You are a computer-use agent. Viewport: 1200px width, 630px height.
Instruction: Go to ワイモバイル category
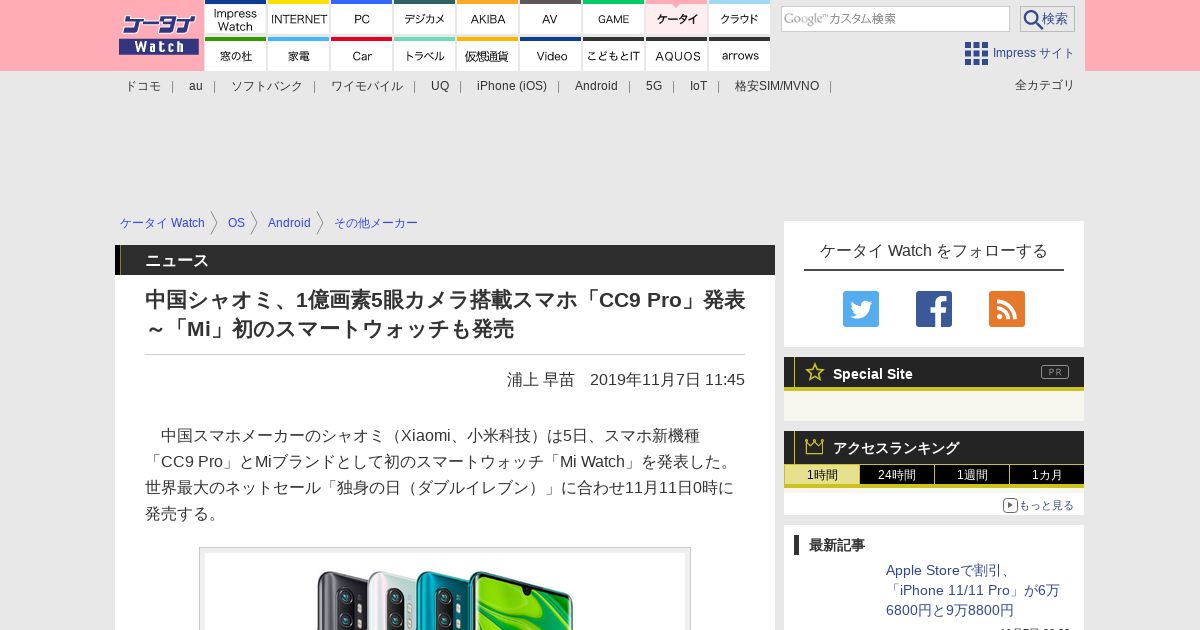367,86
